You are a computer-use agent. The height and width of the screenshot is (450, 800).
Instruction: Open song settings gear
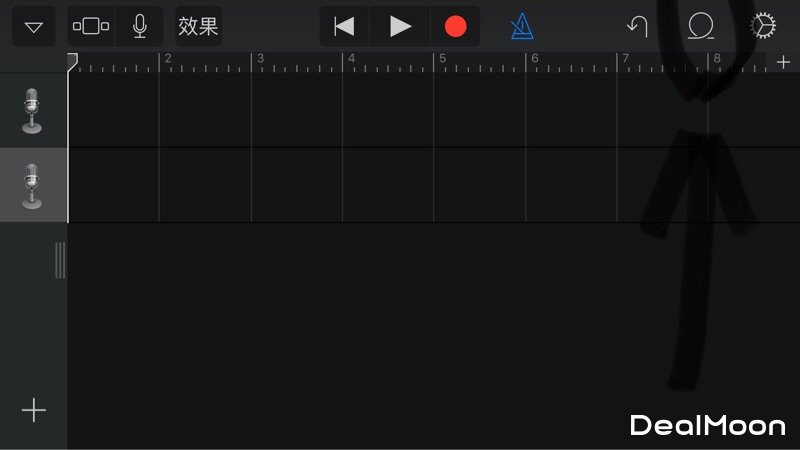point(763,26)
